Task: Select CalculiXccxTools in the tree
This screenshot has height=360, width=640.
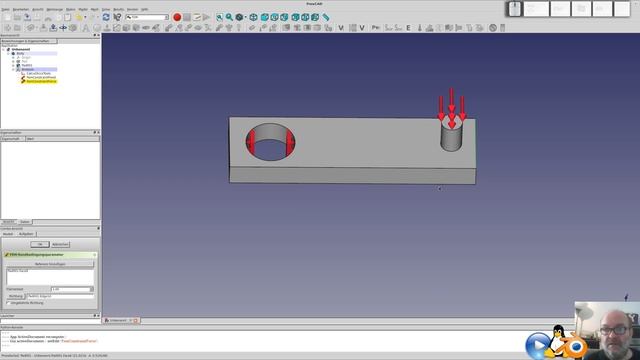Action: [x=39, y=73]
